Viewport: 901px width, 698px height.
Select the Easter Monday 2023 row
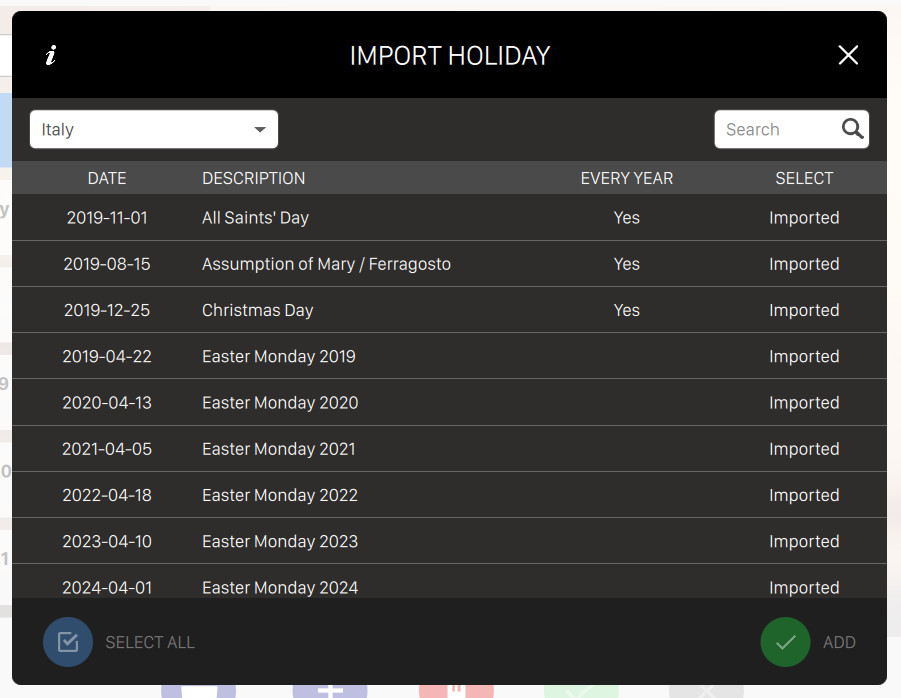click(x=280, y=541)
